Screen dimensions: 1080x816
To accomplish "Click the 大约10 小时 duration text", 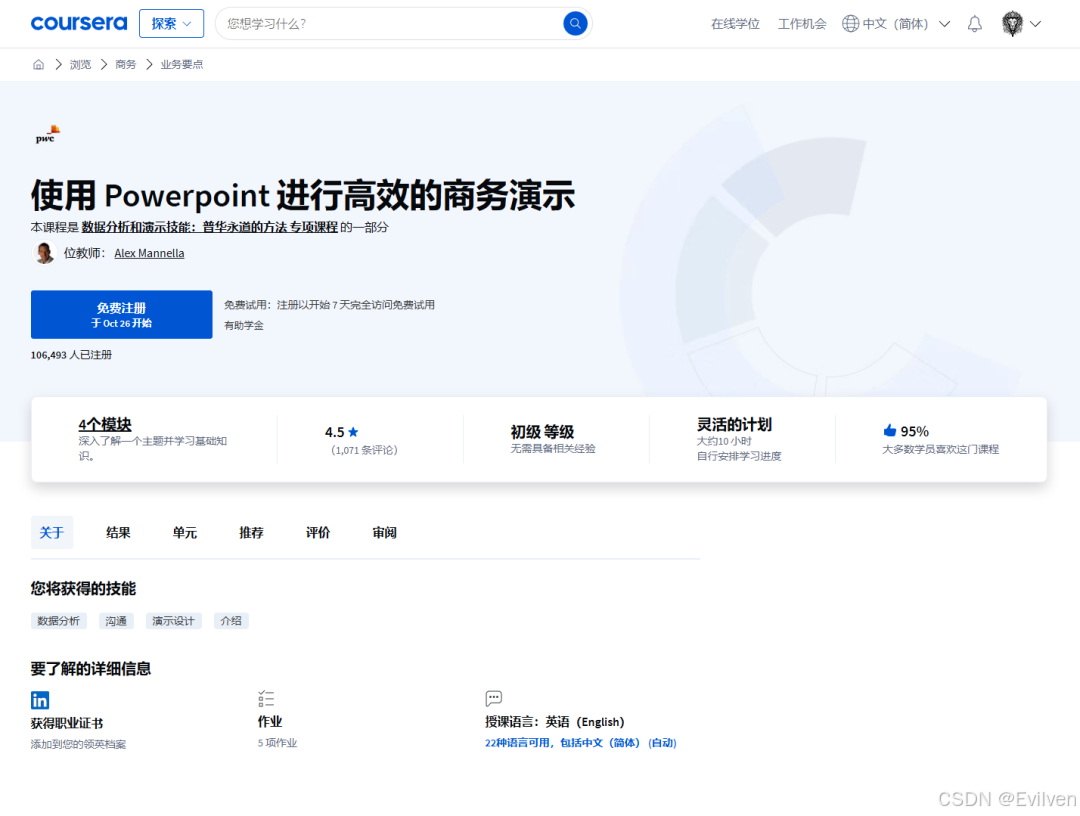I will click(x=724, y=441).
